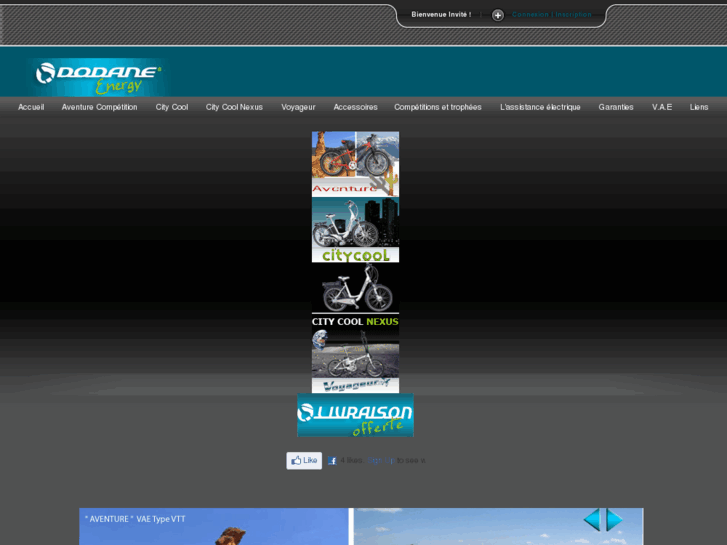Open the V.A.E menu item
The image size is (727, 545).
pos(662,107)
